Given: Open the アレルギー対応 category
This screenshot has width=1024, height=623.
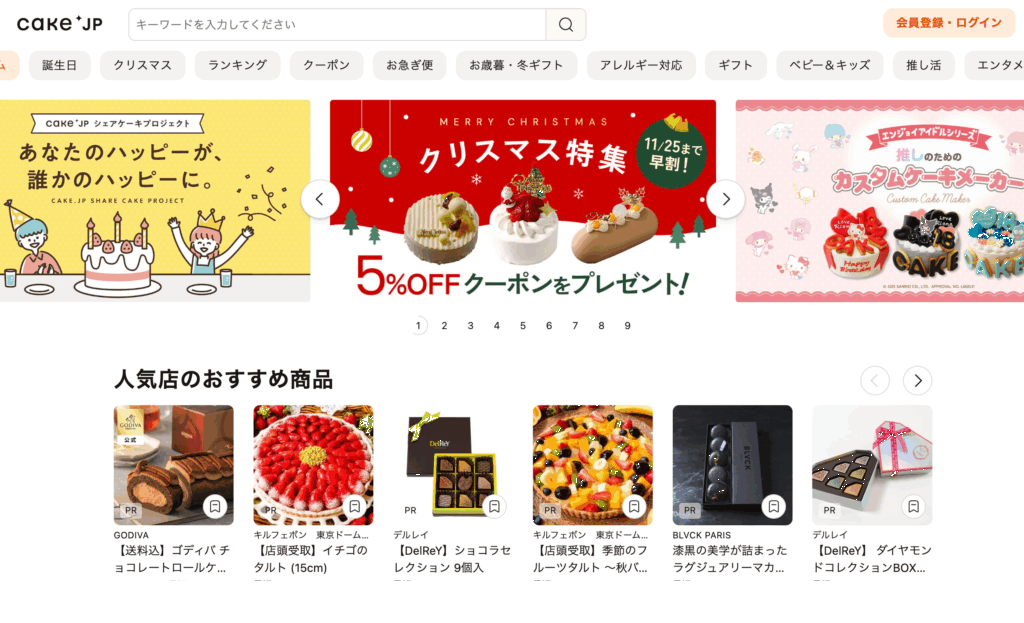Looking at the screenshot, I should (641, 65).
